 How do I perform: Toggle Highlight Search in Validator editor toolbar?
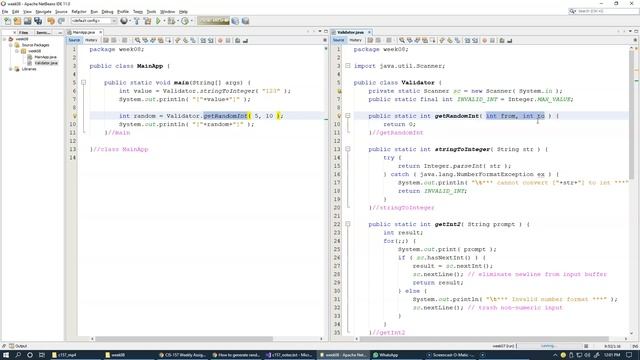pyautogui.click(x=425, y=40)
